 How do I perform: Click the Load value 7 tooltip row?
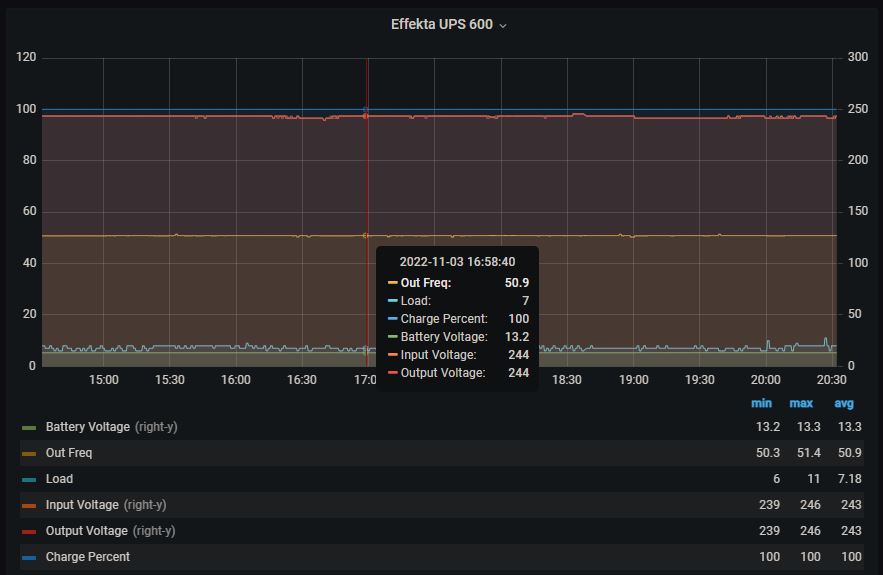pyautogui.click(x=458, y=301)
